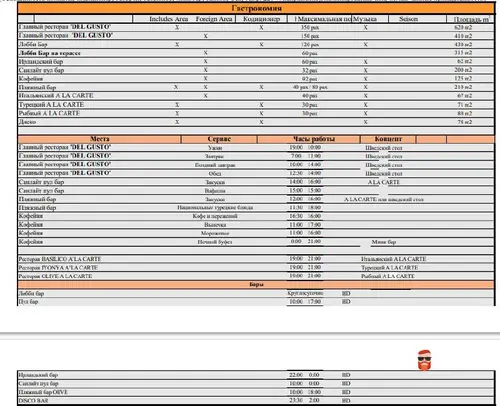Select the Ночной буфет service cell
The width and height of the screenshot is (500, 406).
tap(215, 242)
